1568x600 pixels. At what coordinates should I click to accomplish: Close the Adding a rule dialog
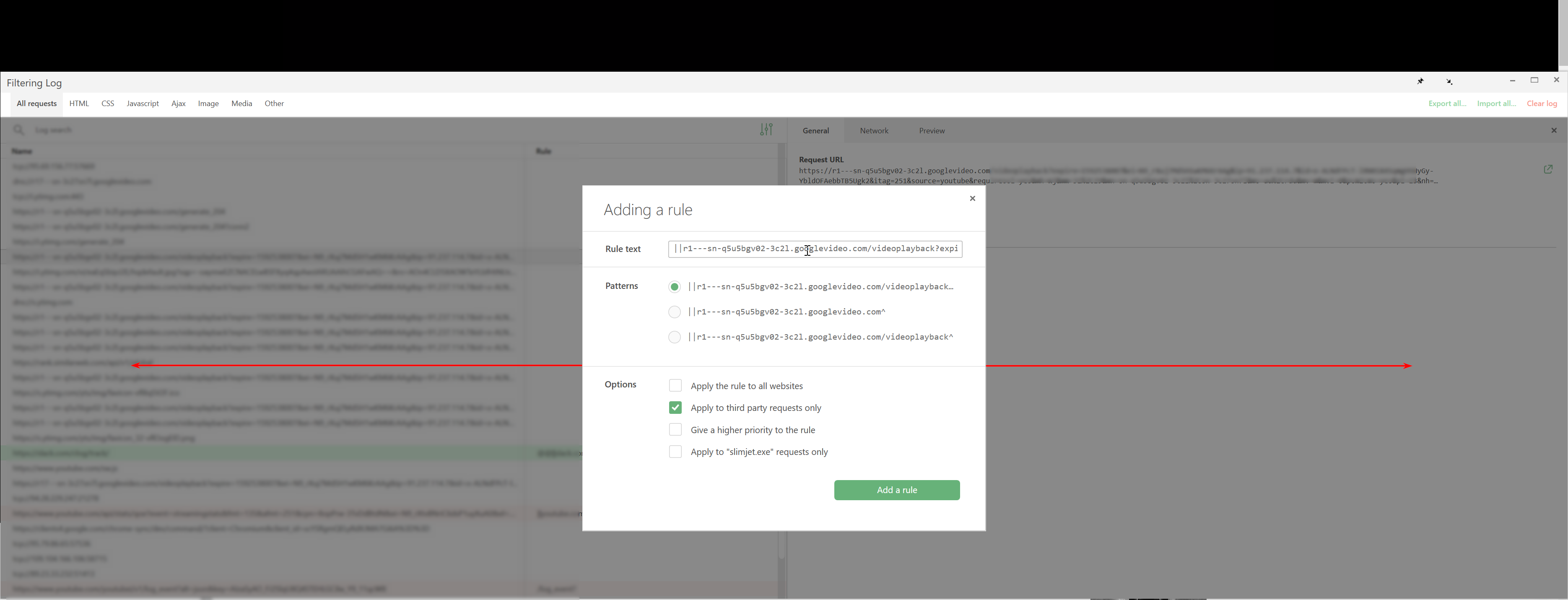(972, 198)
